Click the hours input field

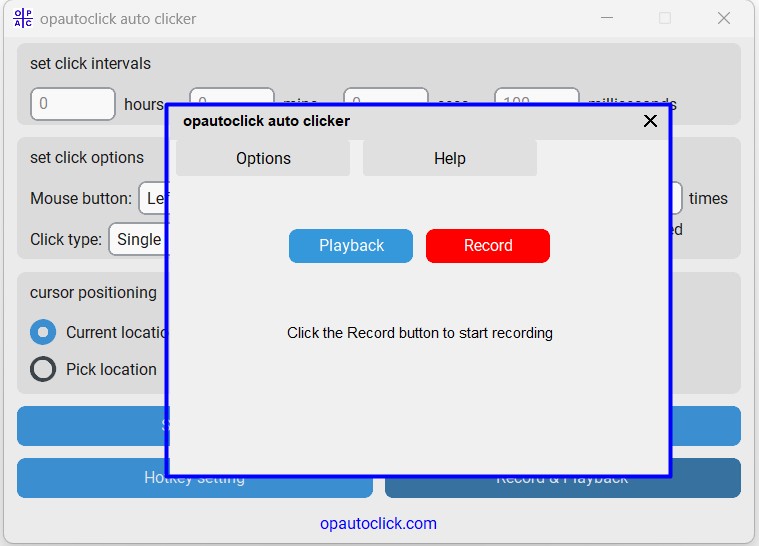pyautogui.click(x=73, y=104)
